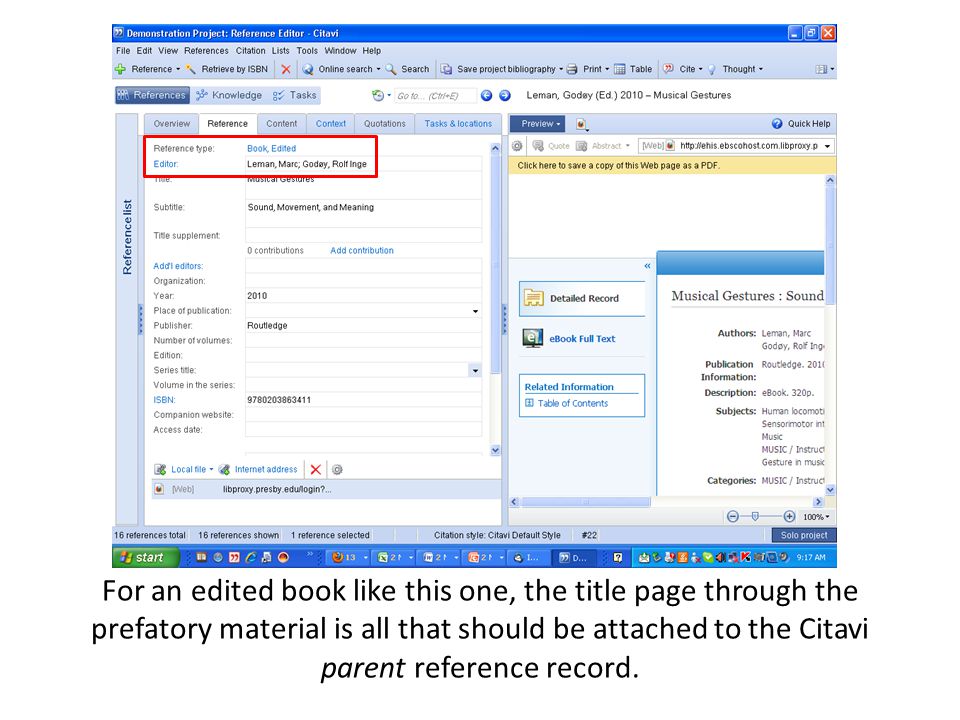960x720 pixels.
Task: Switch to the Quotations tab
Action: coord(384,124)
